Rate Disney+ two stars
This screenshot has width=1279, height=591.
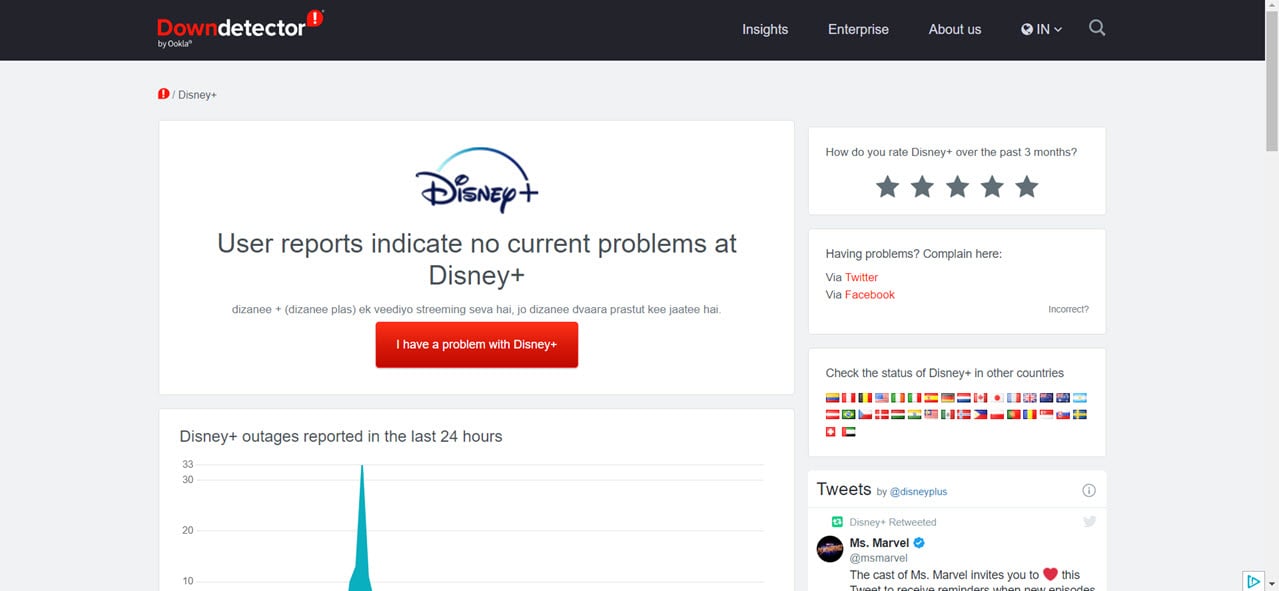pyautogui.click(x=922, y=186)
